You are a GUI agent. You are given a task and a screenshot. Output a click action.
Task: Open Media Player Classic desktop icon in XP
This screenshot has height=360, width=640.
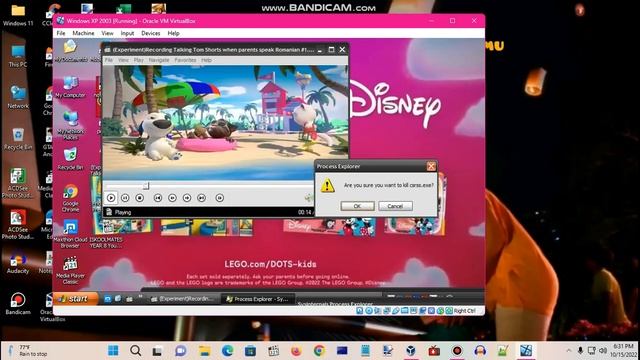70,270
